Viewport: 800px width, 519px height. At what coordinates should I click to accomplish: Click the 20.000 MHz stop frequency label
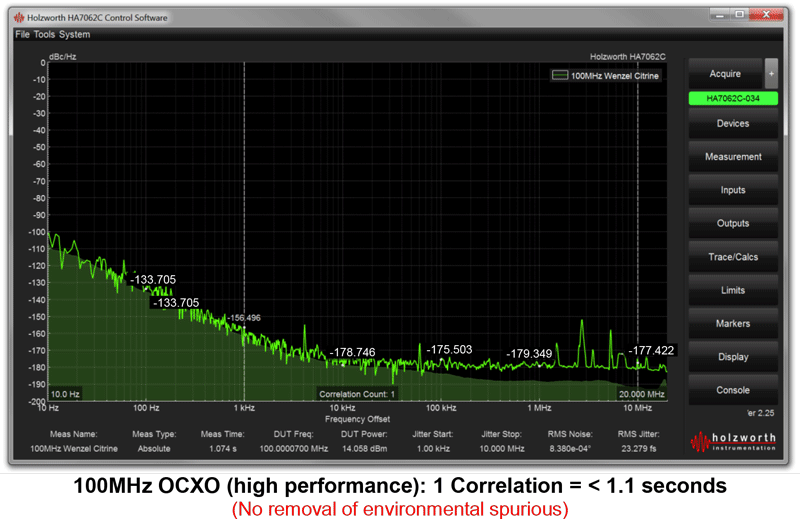pyautogui.click(x=641, y=394)
